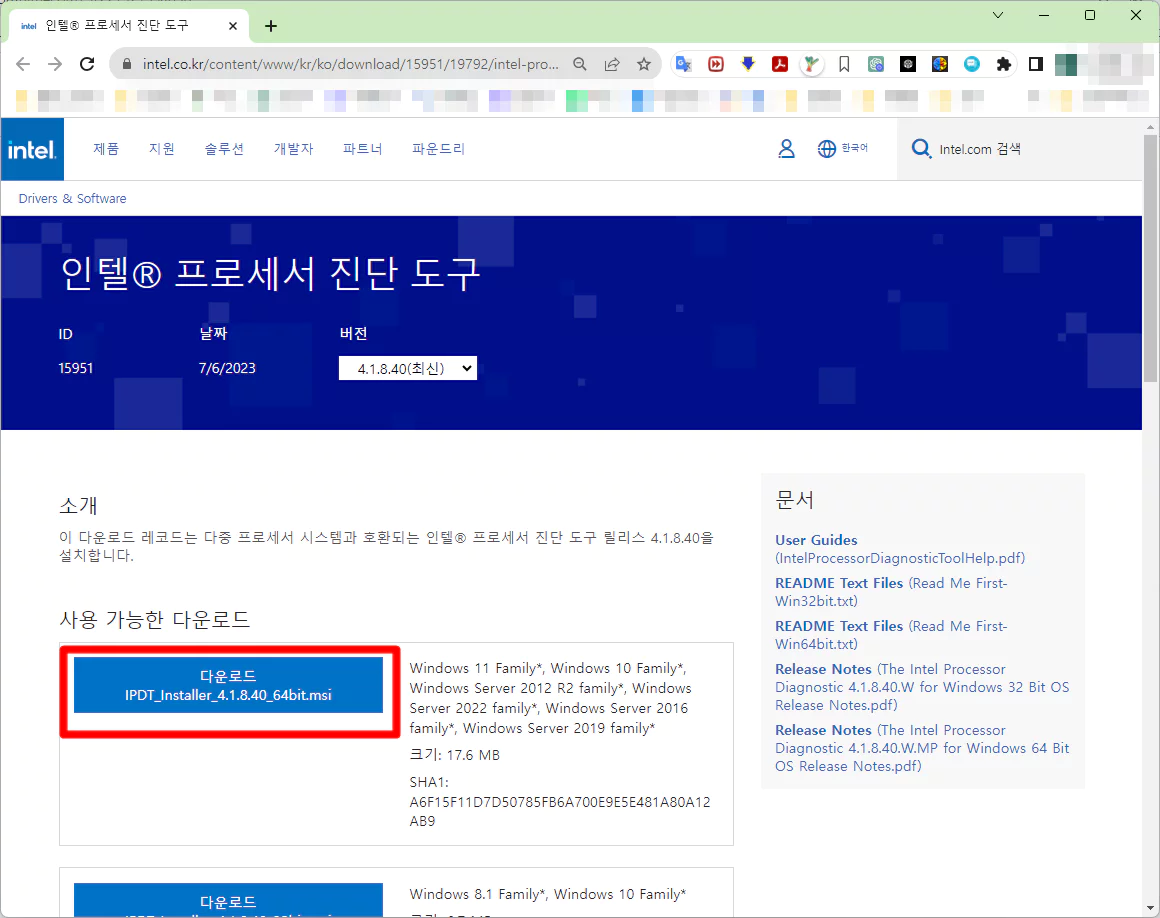Click the SHA1 hash A6F15F11D7D50785FB6A700E9E5E481A80A12AB9
This screenshot has height=918, width=1160.
(x=560, y=811)
